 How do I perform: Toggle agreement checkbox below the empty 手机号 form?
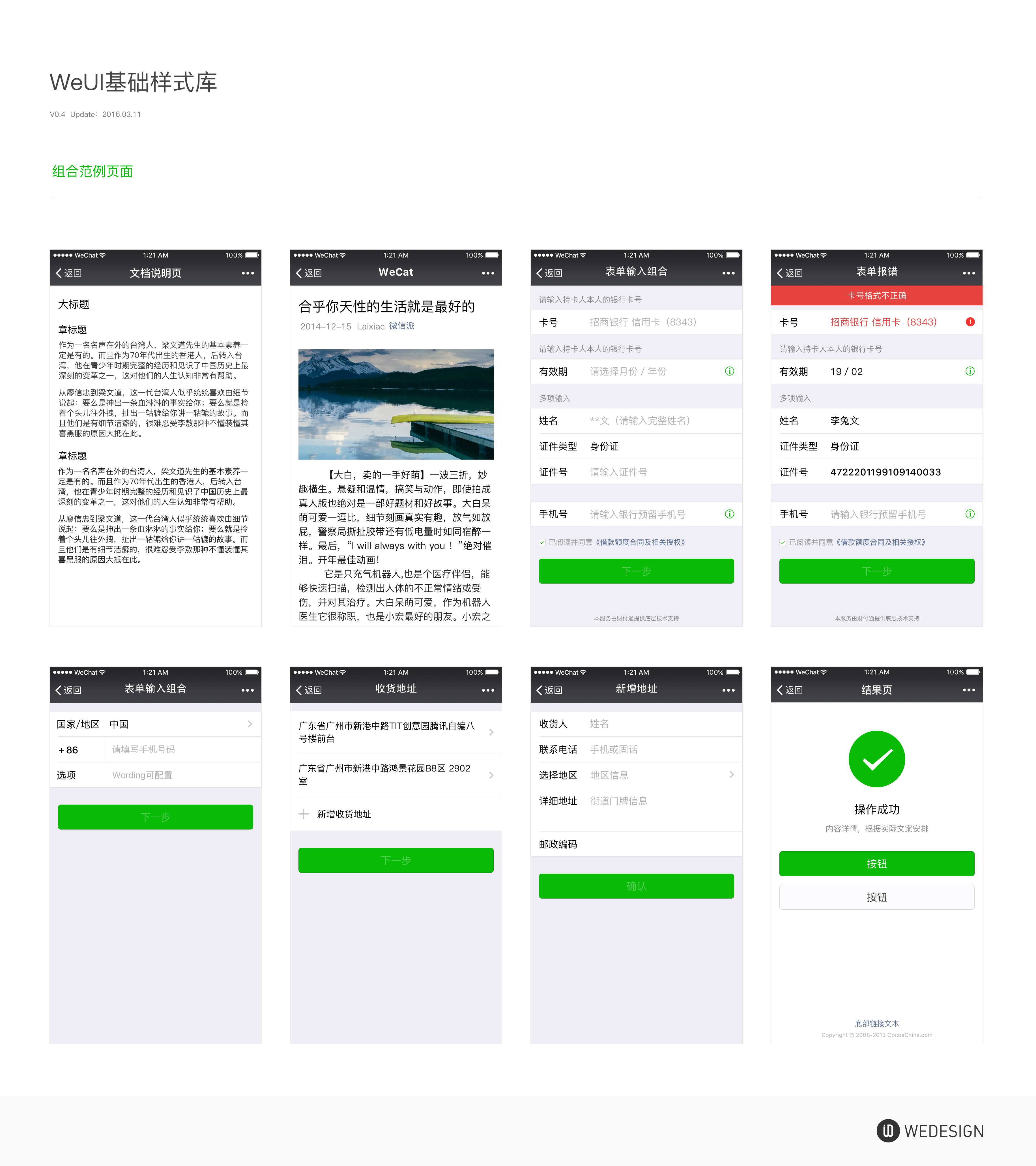click(x=542, y=543)
